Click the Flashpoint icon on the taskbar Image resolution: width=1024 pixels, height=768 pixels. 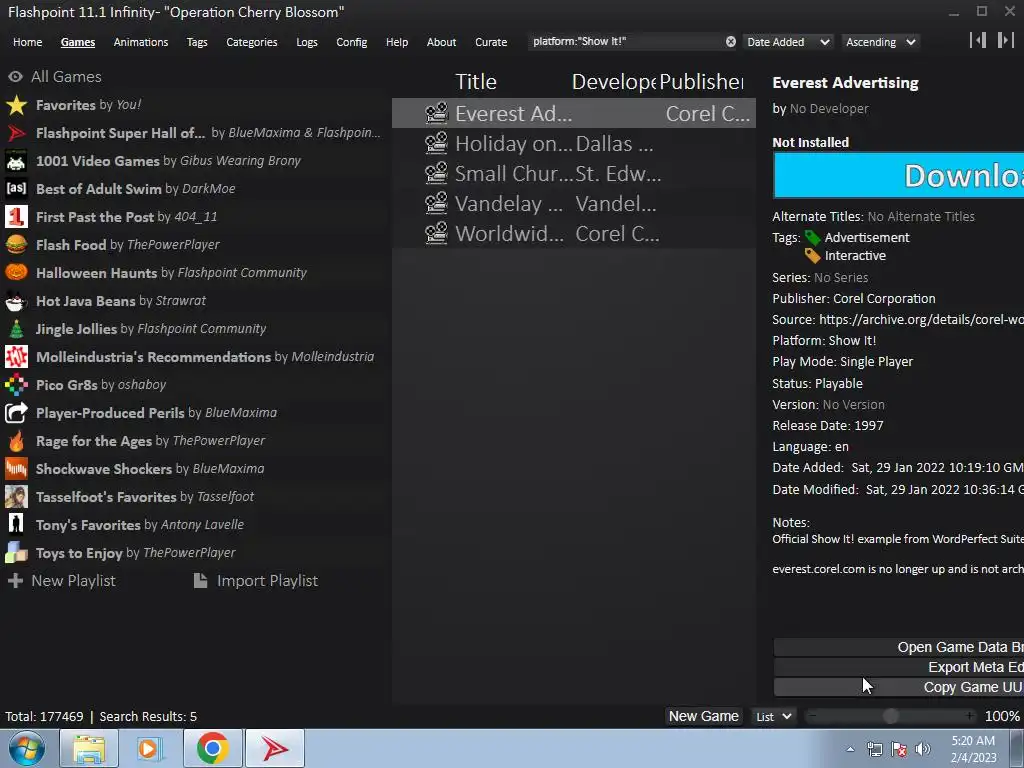point(275,749)
